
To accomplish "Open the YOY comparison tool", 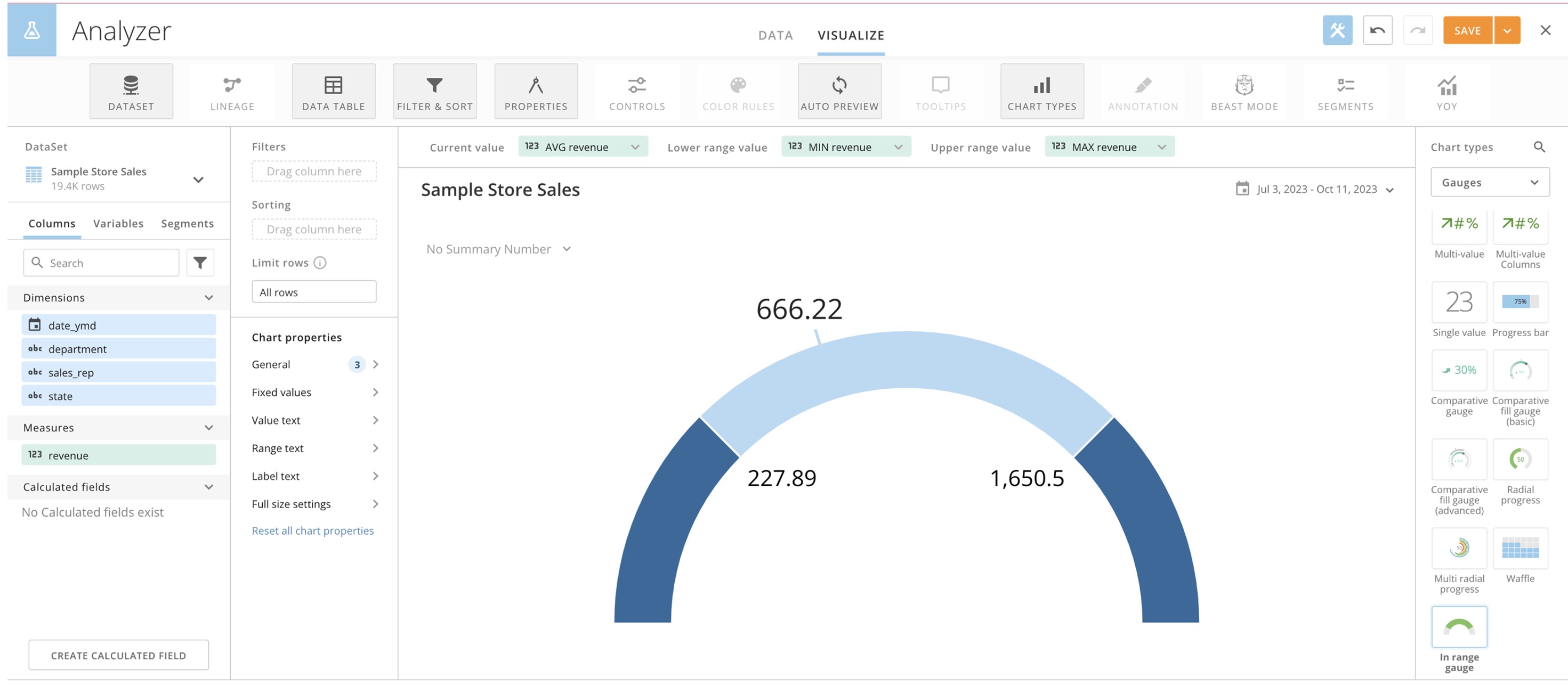I will (1446, 91).
